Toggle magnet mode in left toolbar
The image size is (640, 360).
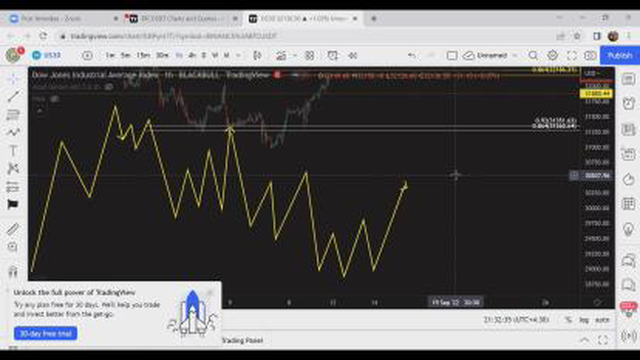tap(13, 271)
